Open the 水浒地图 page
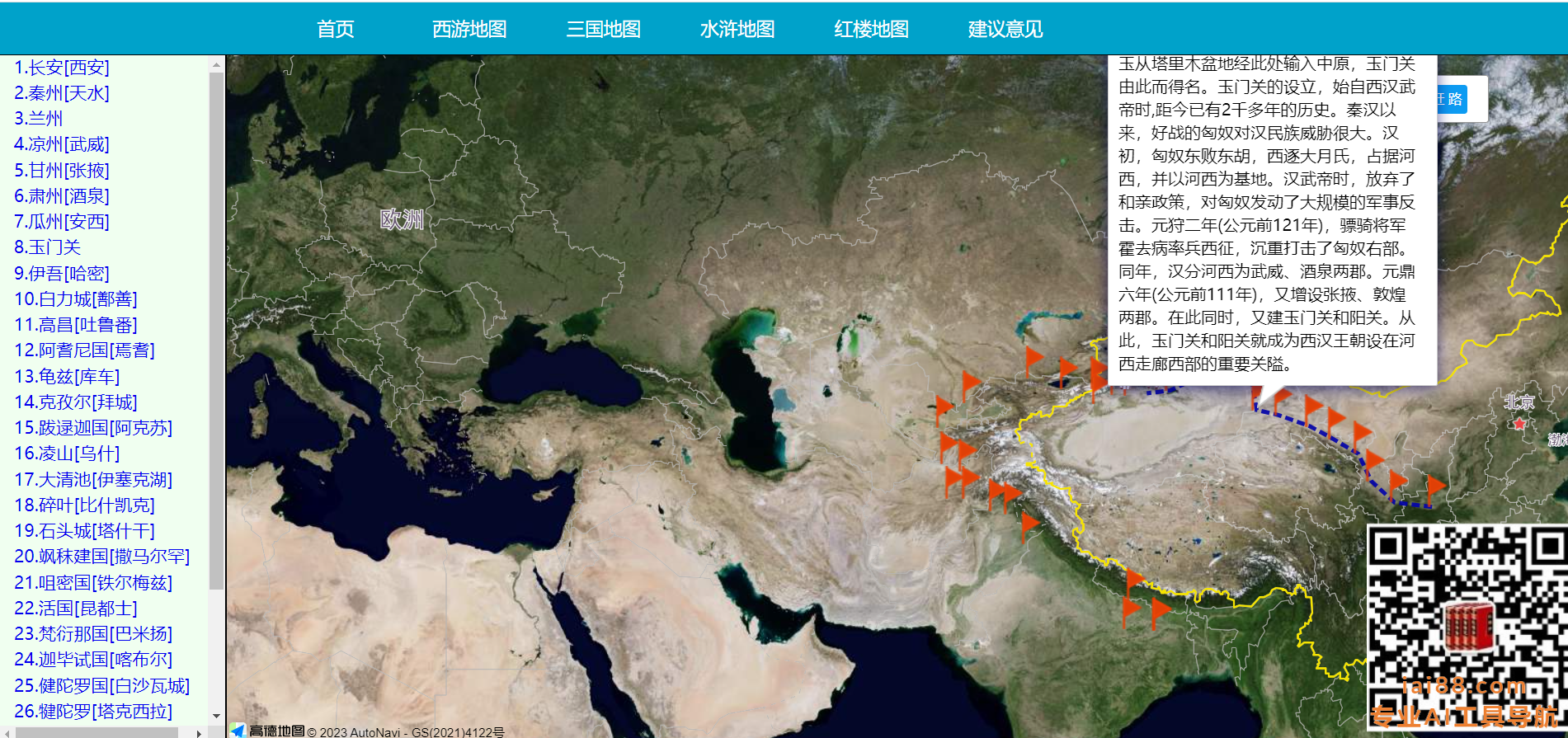The height and width of the screenshot is (738, 1568). click(737, 30)
